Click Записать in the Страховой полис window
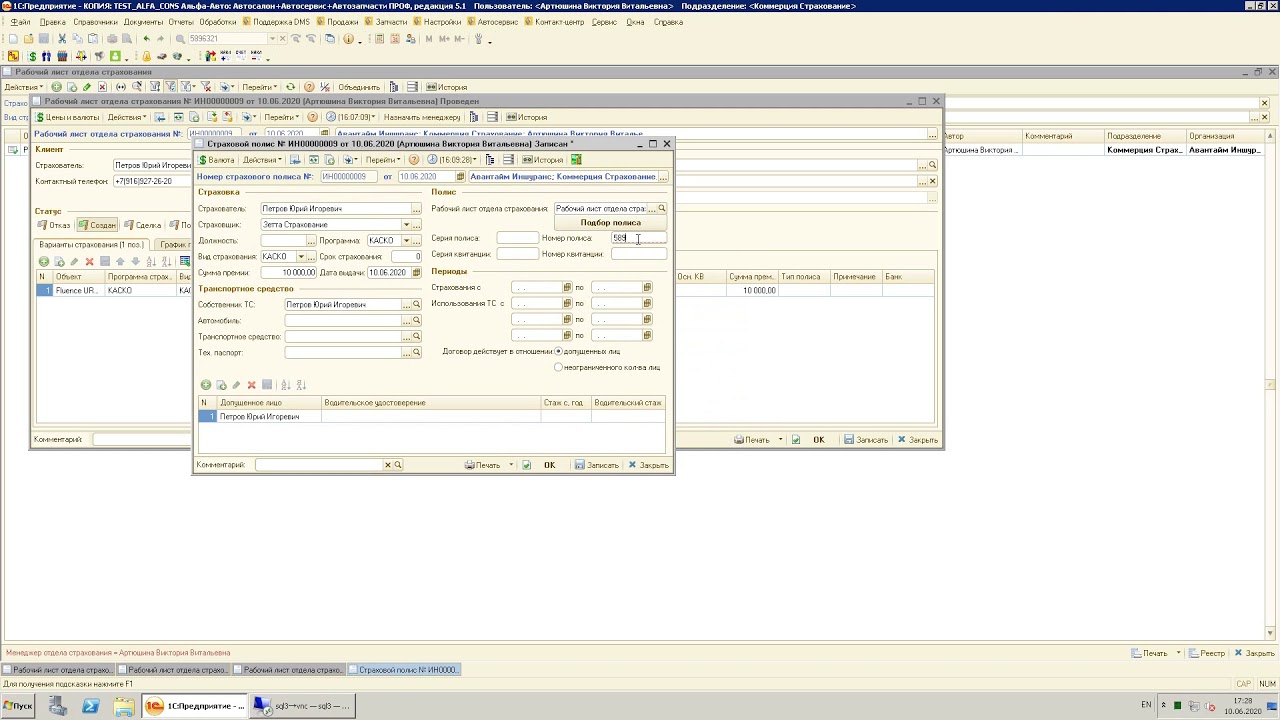The width and height of the screenshot is (1280, 720). point(596,465)
